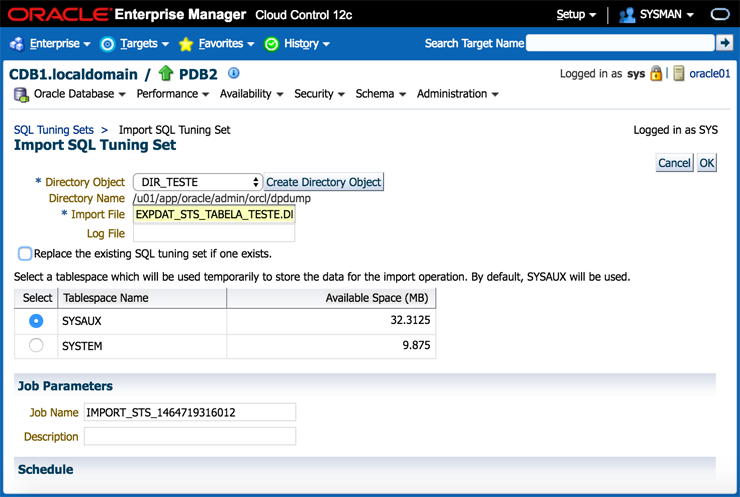Open the Directory Object dropdown
The height and width of the screenshot is (497, 740).
tap(197, 182)
